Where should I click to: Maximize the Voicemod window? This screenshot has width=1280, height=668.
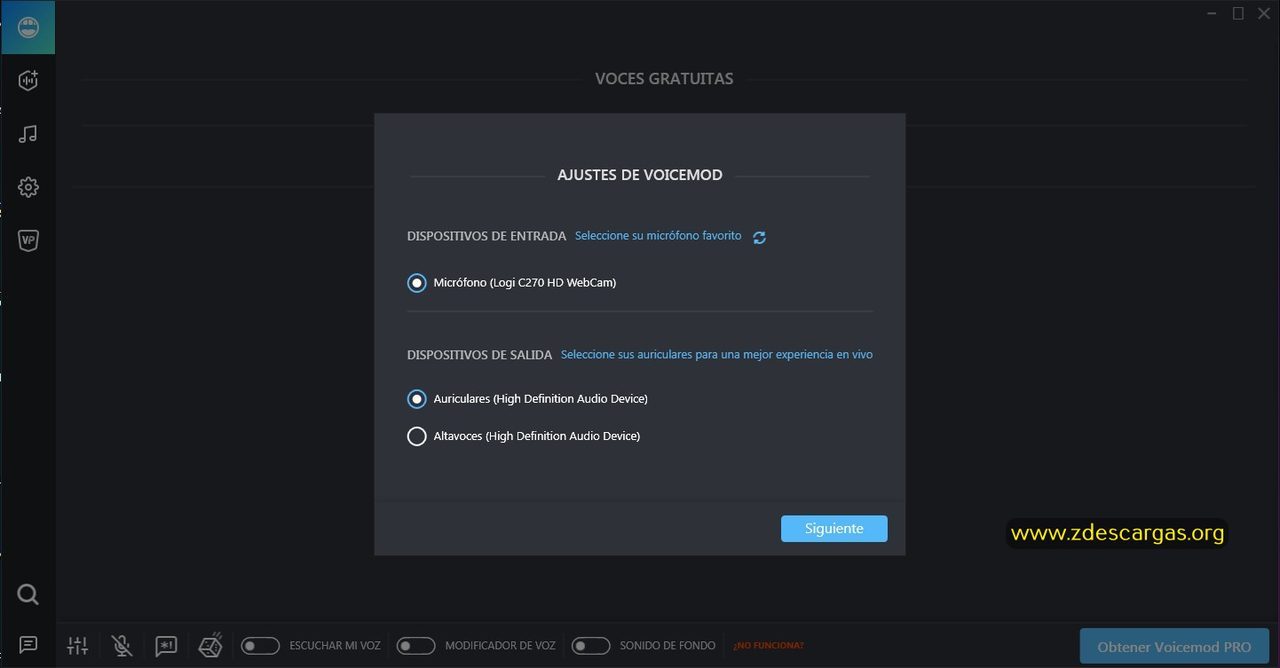(1238, 14)
